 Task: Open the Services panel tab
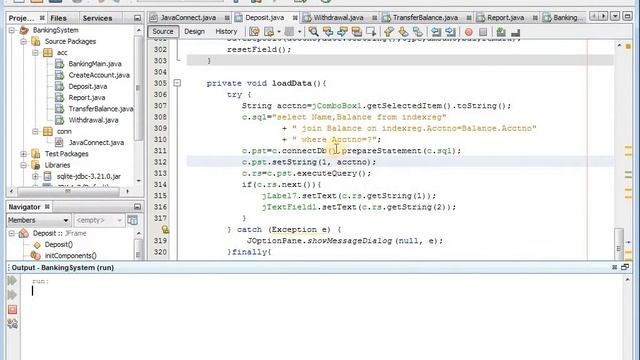coord(97,18)
